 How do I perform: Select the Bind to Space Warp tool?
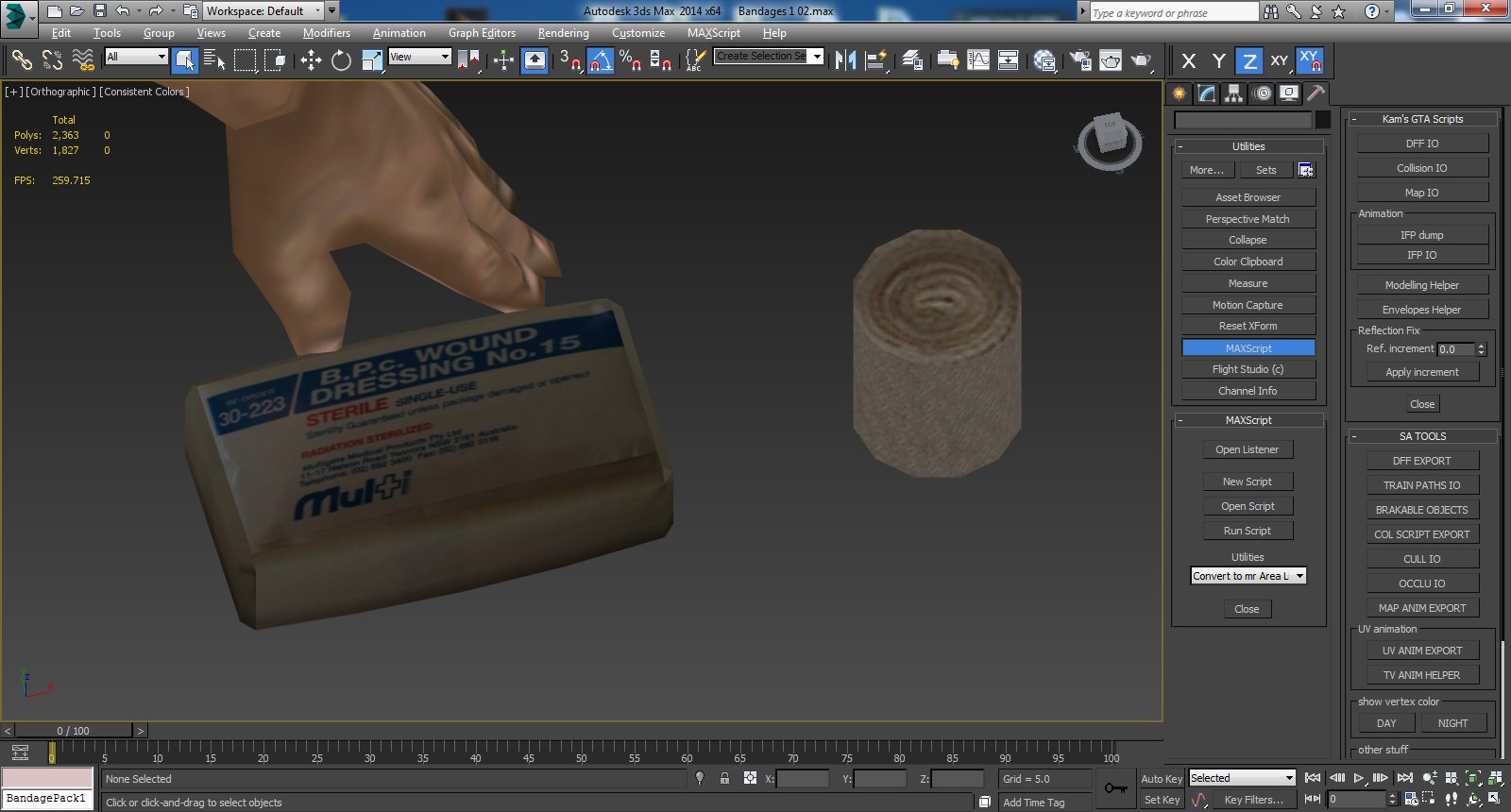[83, 60]
